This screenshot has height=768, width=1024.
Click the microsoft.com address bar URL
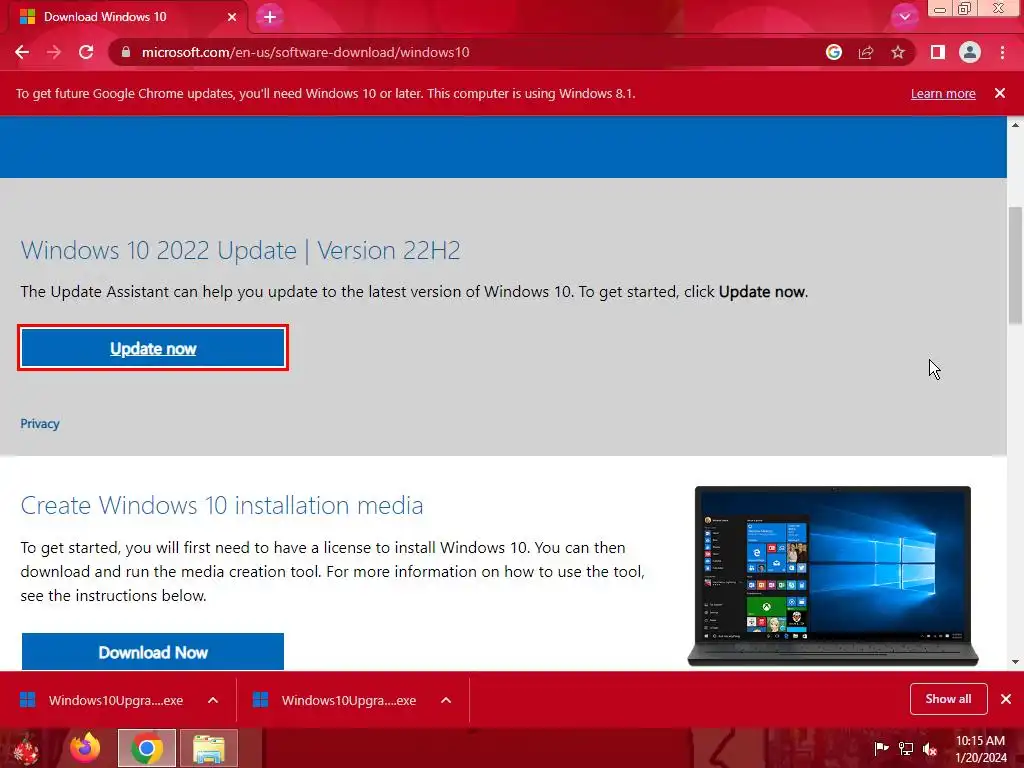pos(305,52)
